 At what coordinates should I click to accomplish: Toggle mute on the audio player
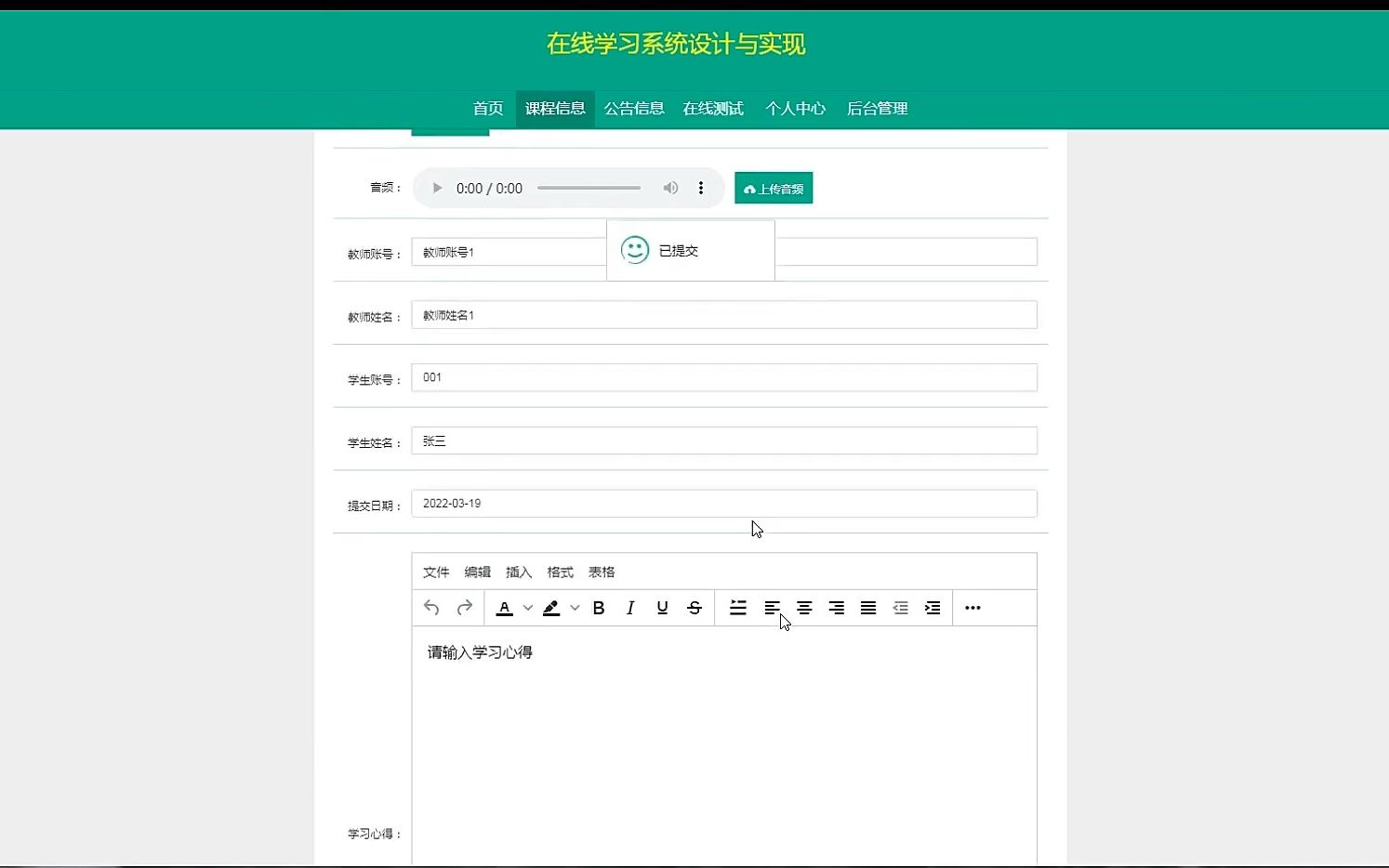[x=670, y=188]
